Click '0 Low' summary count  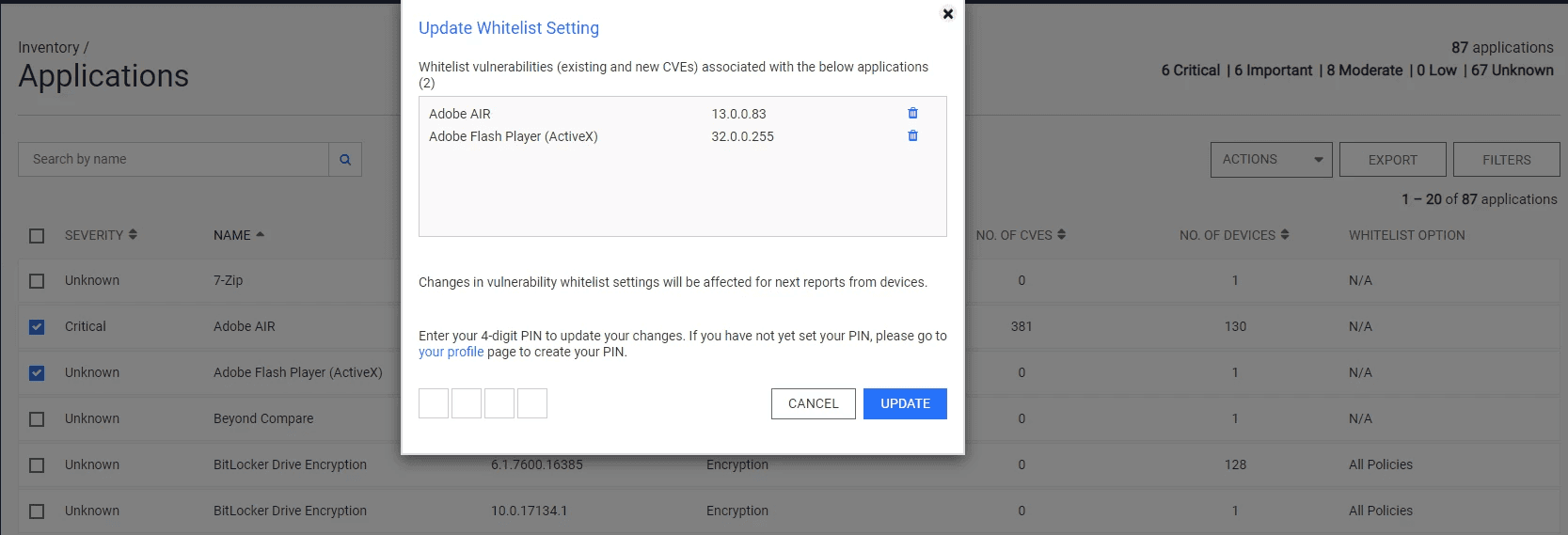[x=1436, y=71]
